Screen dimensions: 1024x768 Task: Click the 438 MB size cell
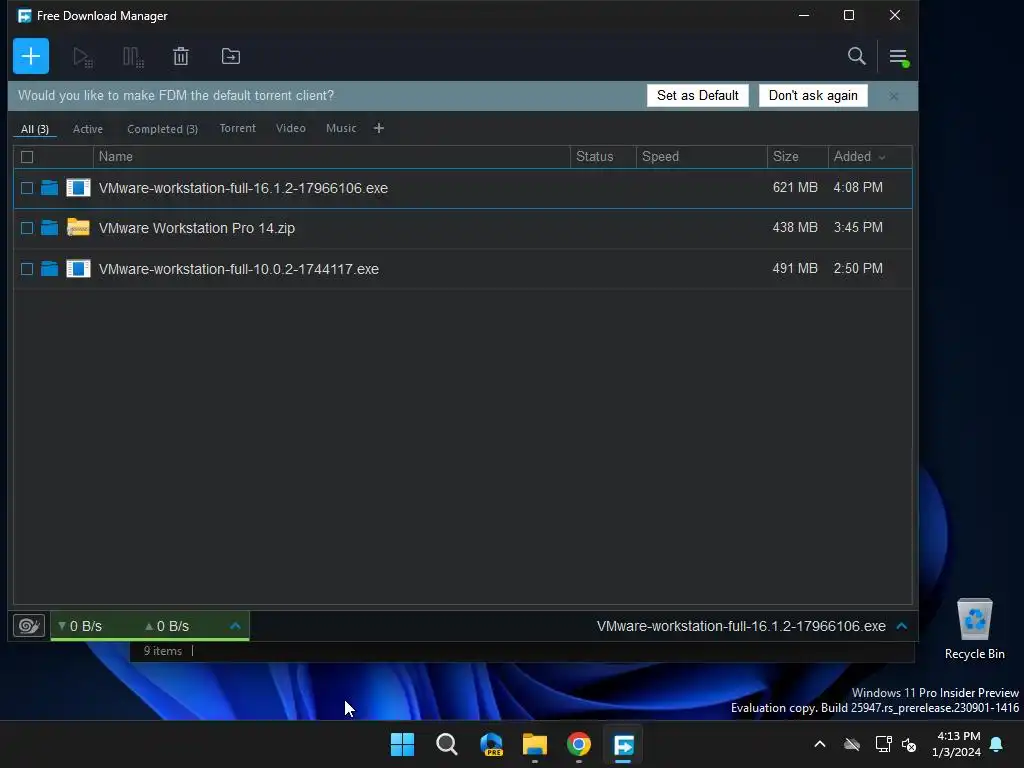(795, 227)
